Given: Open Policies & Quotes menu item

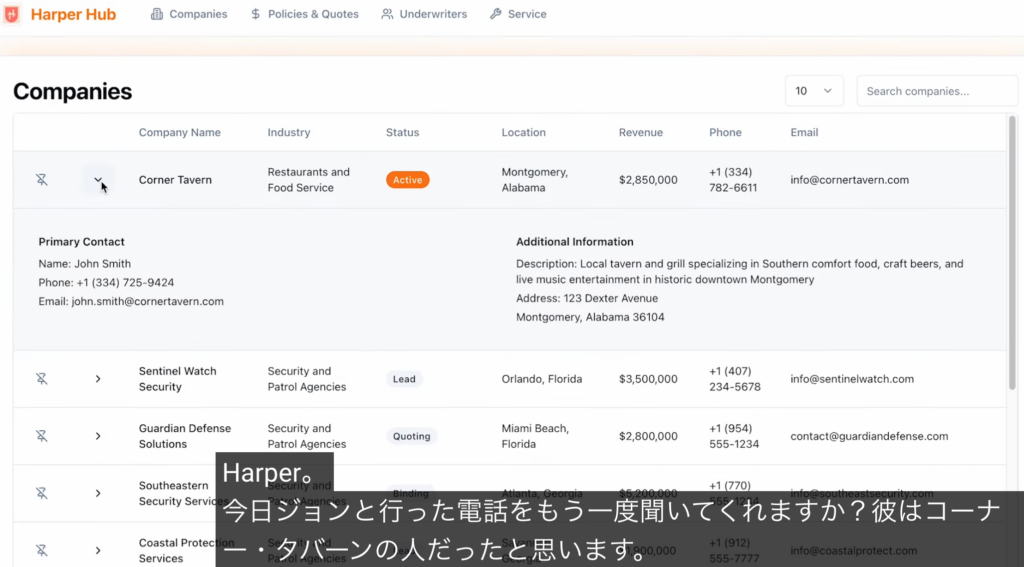Looking at the screenshot, I should coord(304,14).
